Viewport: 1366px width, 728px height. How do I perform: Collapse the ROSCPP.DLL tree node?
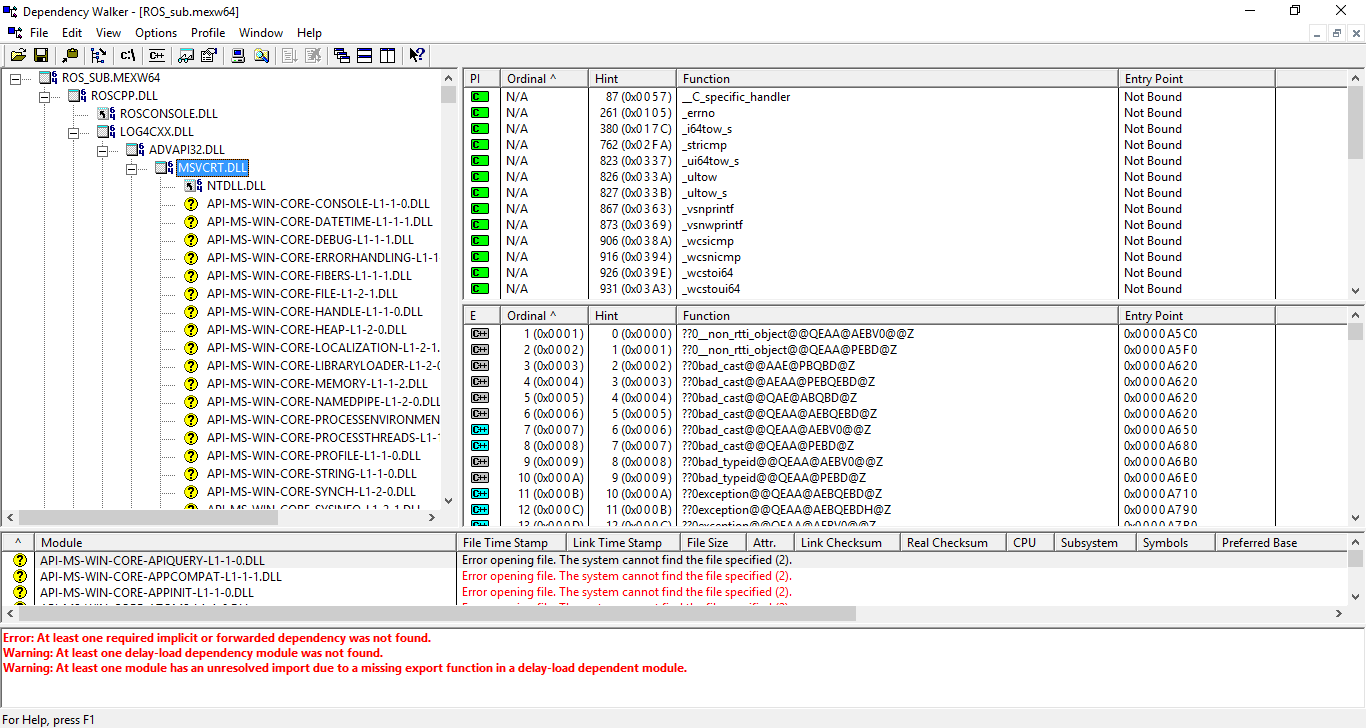click(x=44, y=95)
